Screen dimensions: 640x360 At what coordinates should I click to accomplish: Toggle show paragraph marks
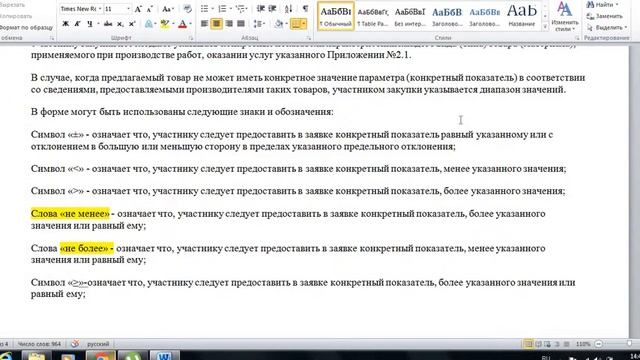(x=305, y=9)
